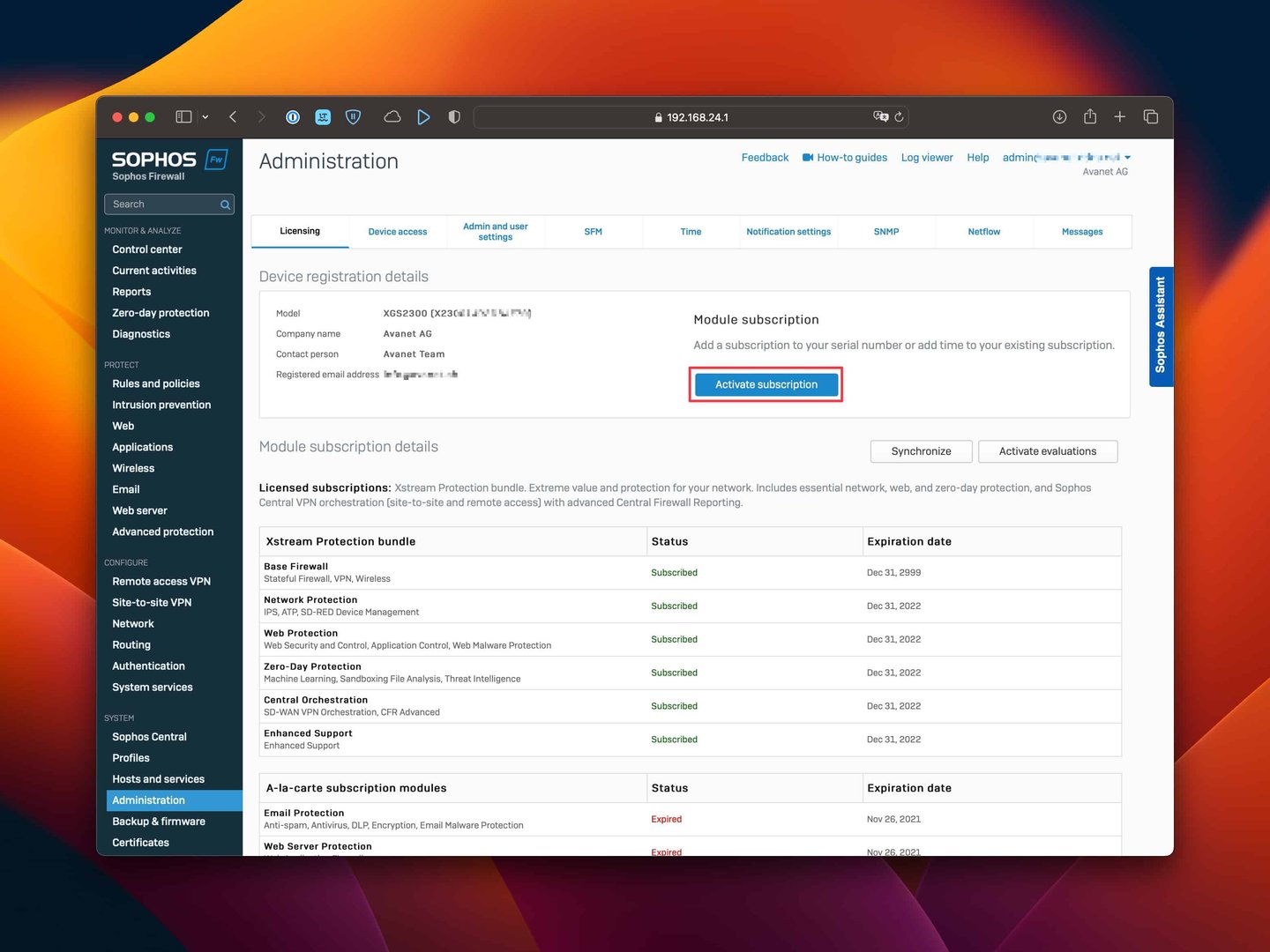
Task: Open the 1Password extension icon
Action: (293, 116)
